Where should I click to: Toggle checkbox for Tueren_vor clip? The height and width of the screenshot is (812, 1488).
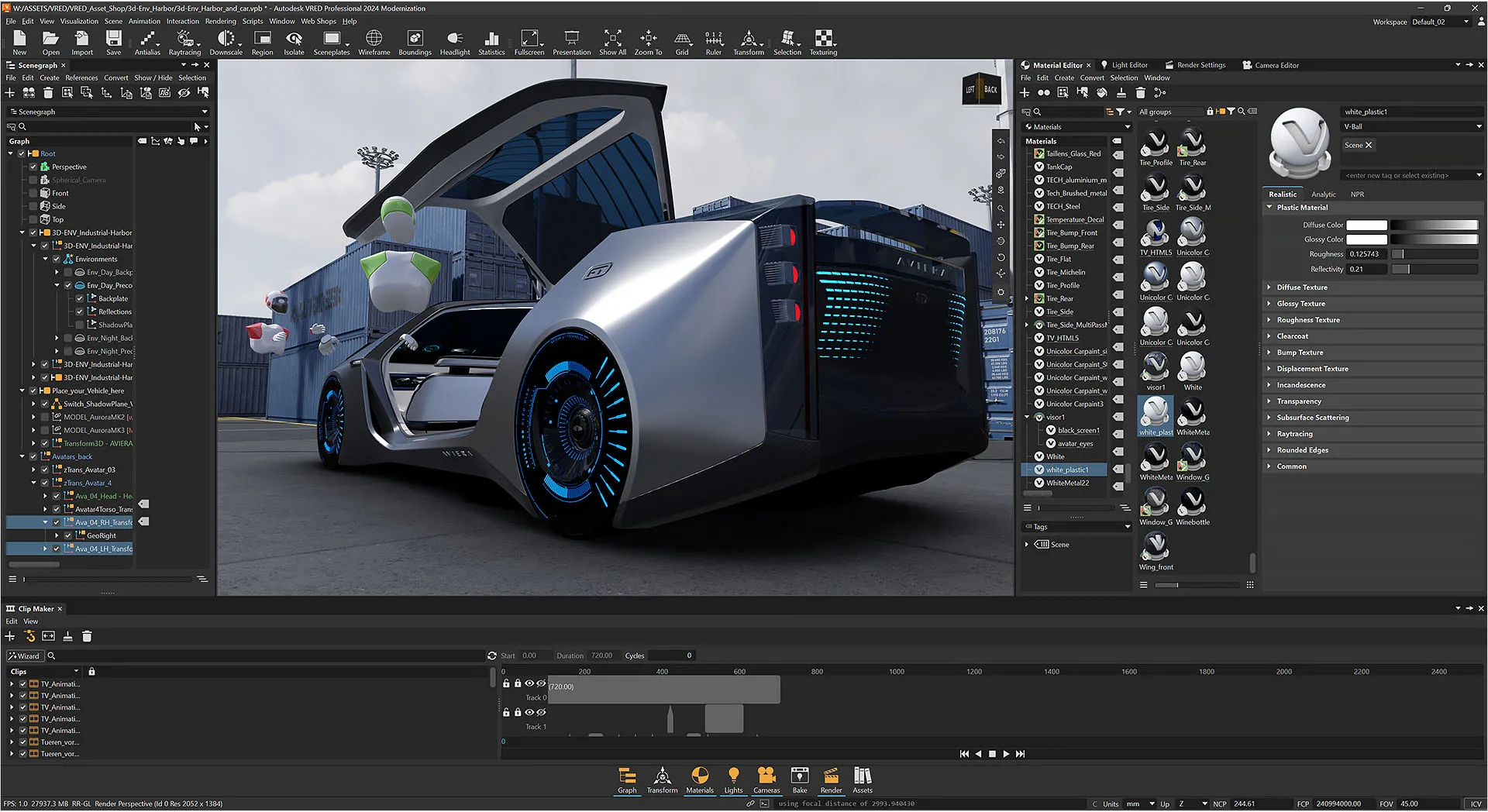23,742
